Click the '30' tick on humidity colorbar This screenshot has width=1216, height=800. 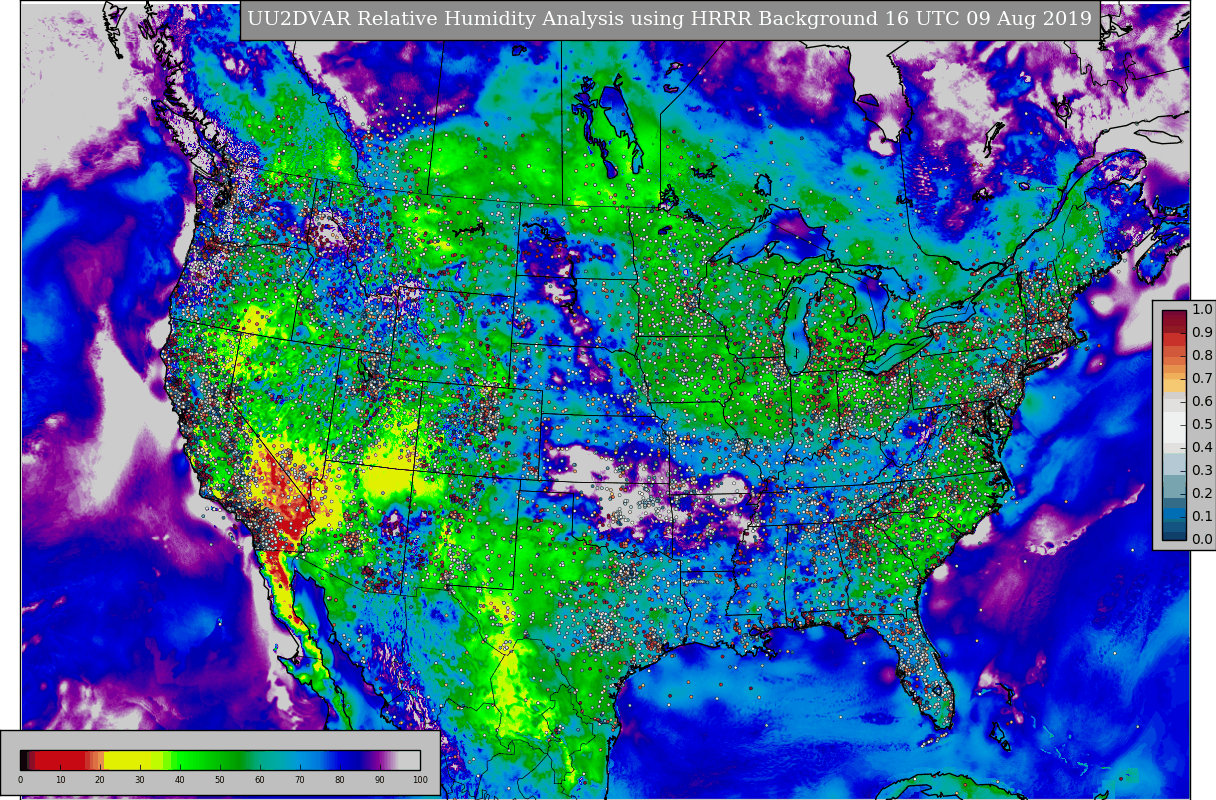[x=140, y=780]
